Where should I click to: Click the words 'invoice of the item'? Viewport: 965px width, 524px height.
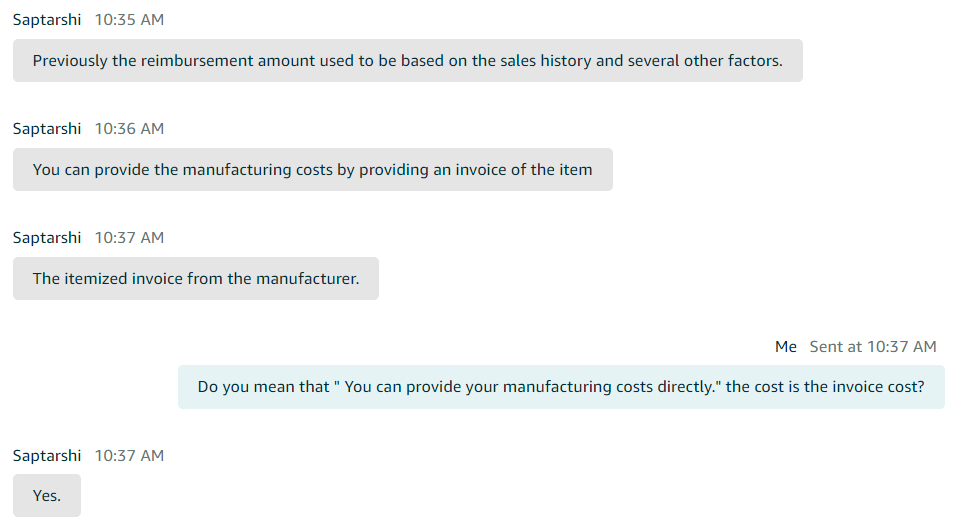tap(524, 170)
